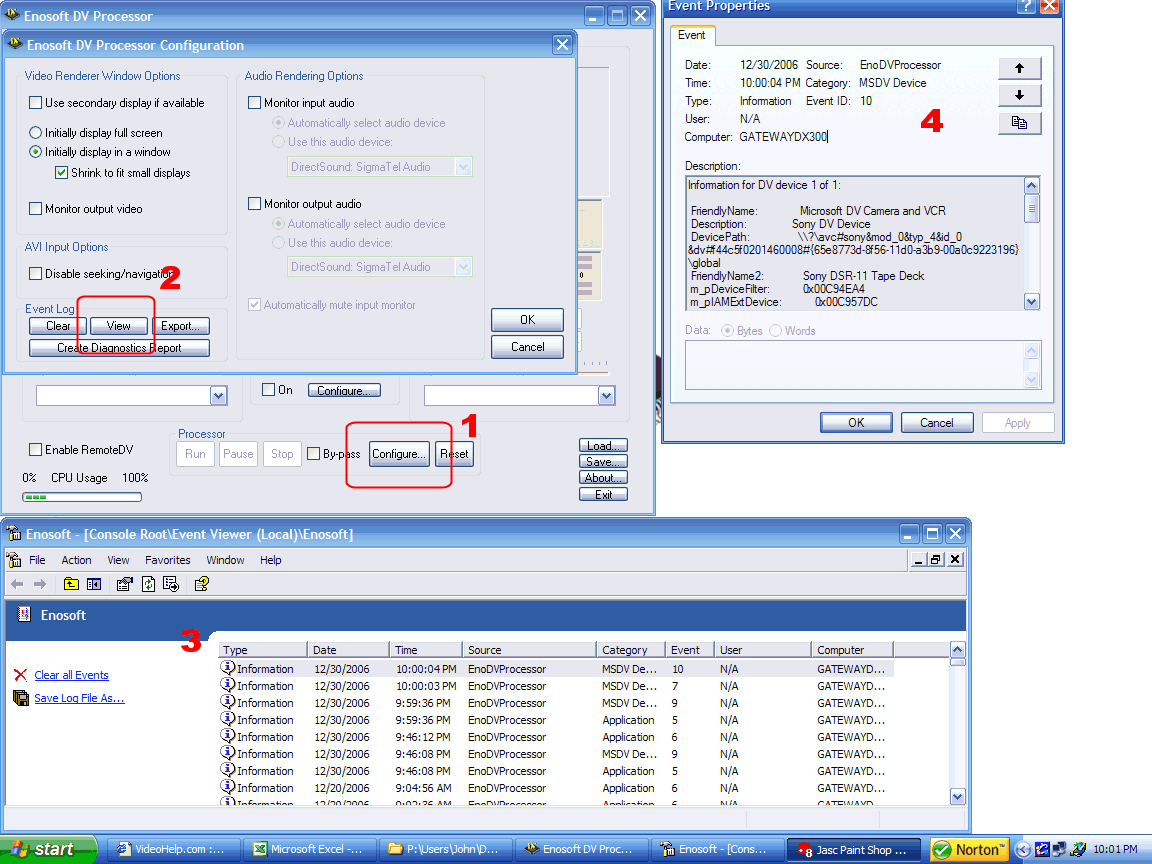1152x864 pixels.
Task: Click the CPU Usage progress bar
Action: [x=82, y=497]
